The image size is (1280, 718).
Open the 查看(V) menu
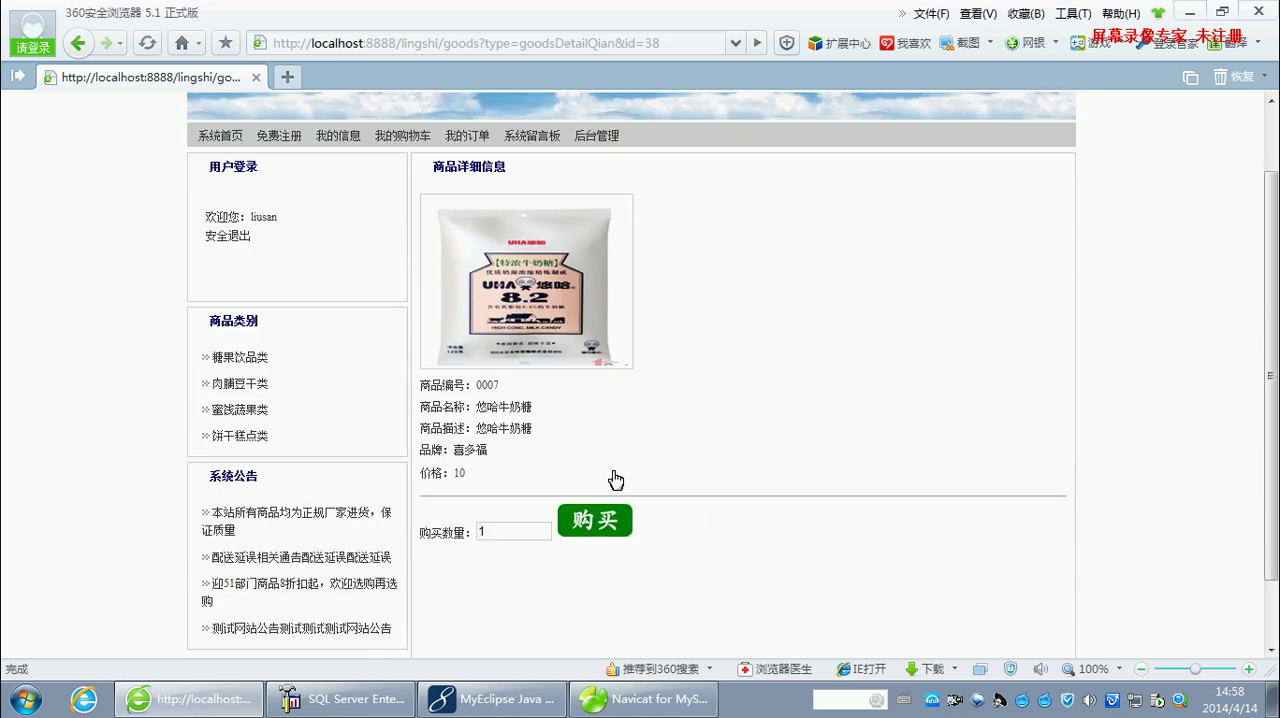tap(978, 14)
